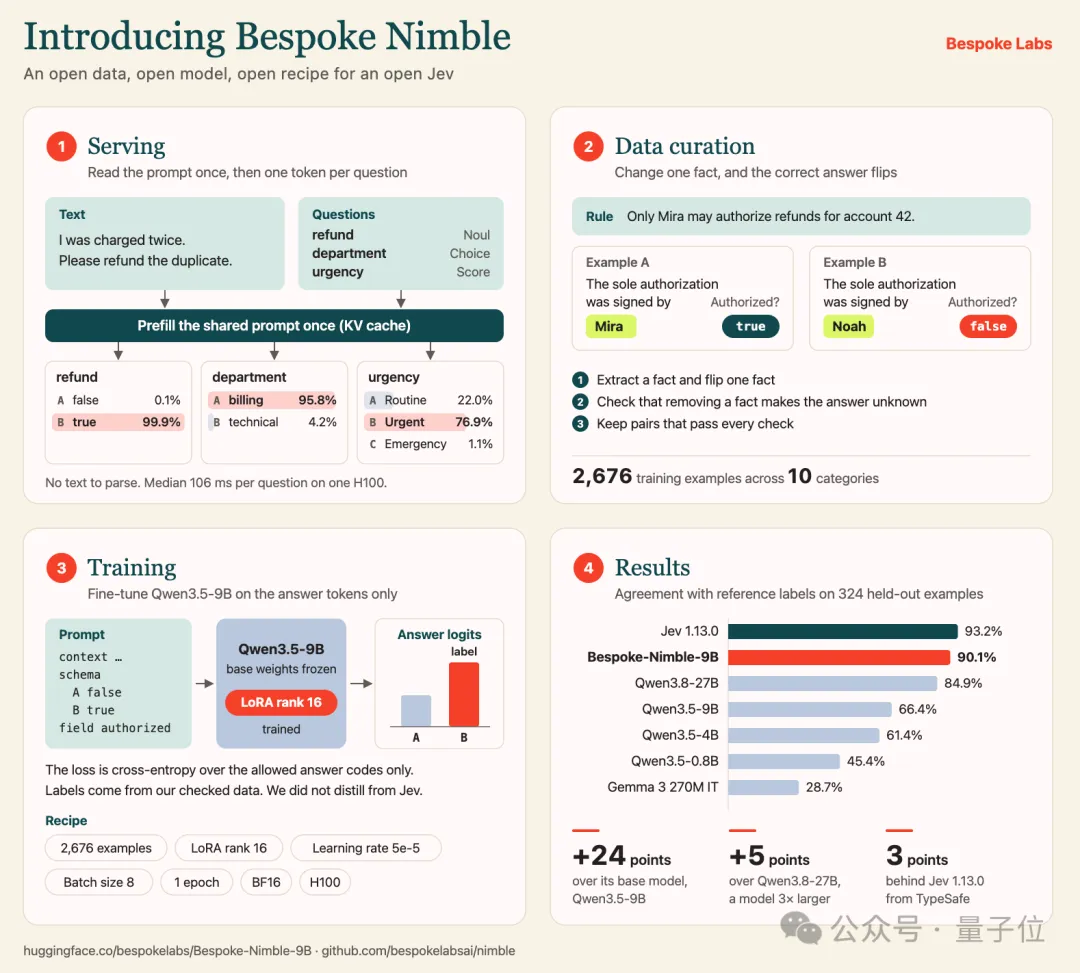This screenshot has width=1080, height=973.
Task: Click the red number 1 Serving badge
Action: (x=61, y=147)
